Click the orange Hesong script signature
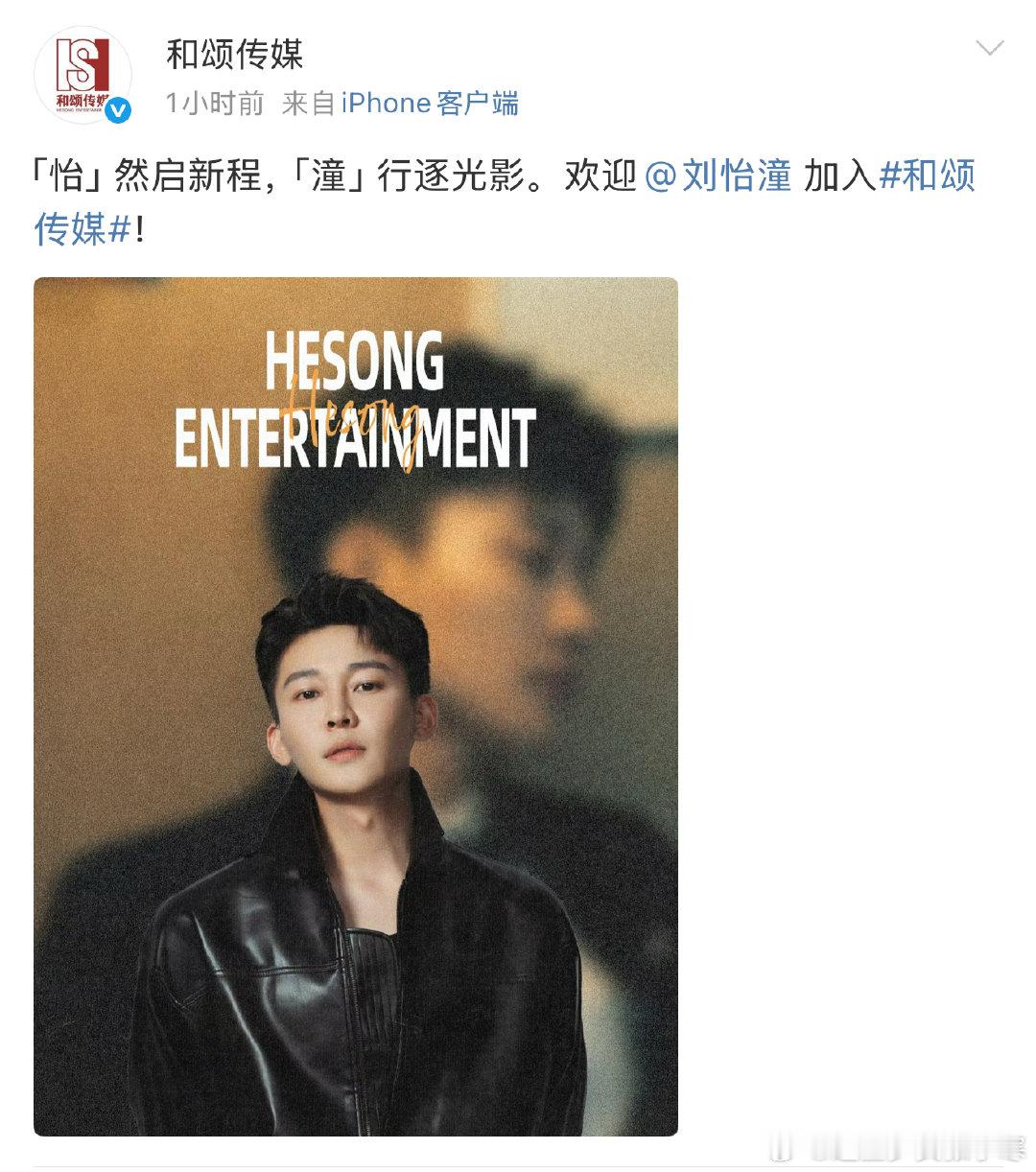Screen dimensions: 1036x1172 pyautogui.click(x=353, y=422)
